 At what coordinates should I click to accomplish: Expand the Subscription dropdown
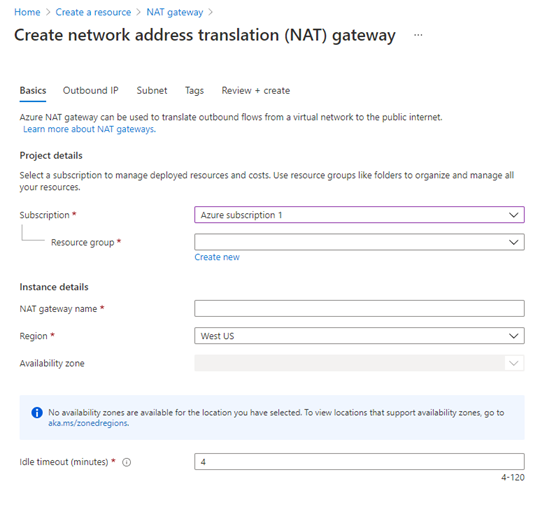point(359,215)
